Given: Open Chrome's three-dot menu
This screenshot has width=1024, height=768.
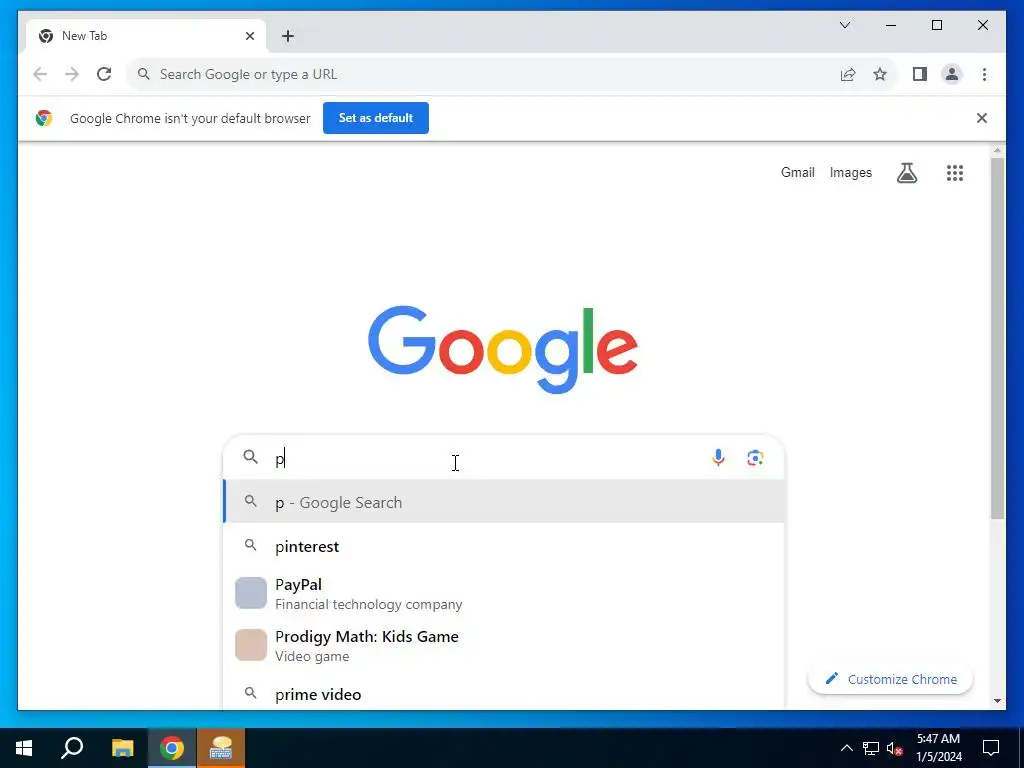Looking at the screenshot, I should tap(984, 74).
